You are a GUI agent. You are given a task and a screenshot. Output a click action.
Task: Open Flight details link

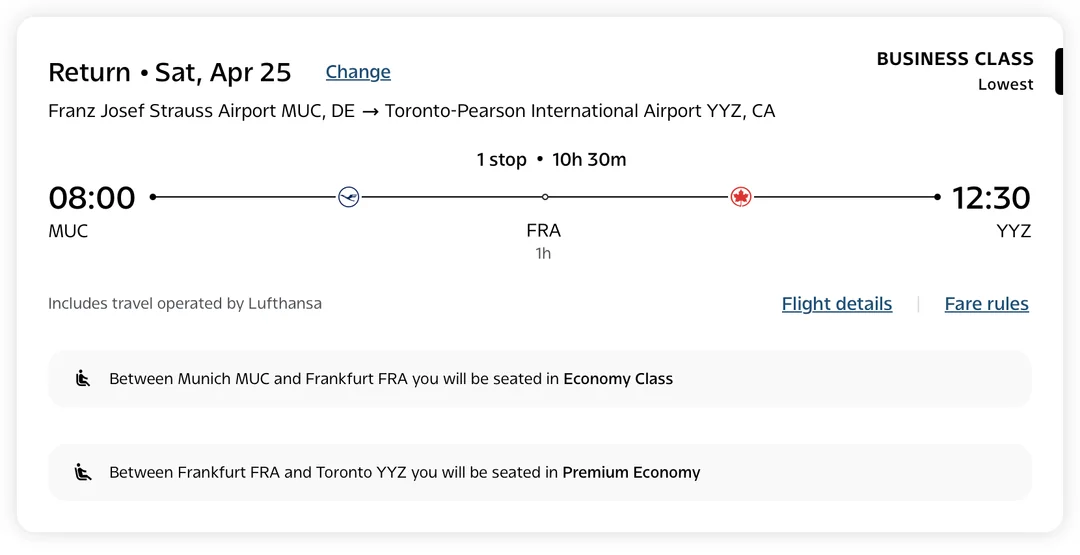point(836,304)
